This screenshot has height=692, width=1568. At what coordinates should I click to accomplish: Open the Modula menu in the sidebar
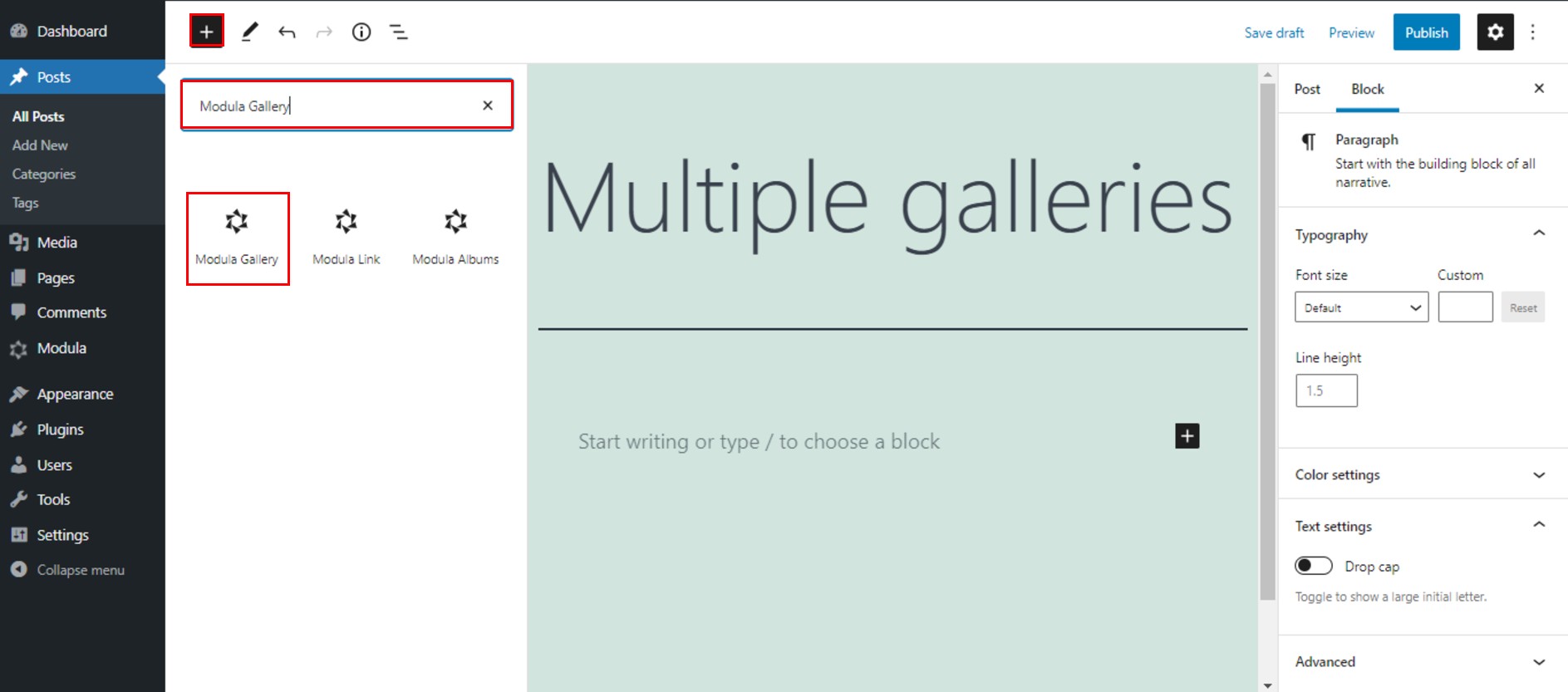coord(61,348)
